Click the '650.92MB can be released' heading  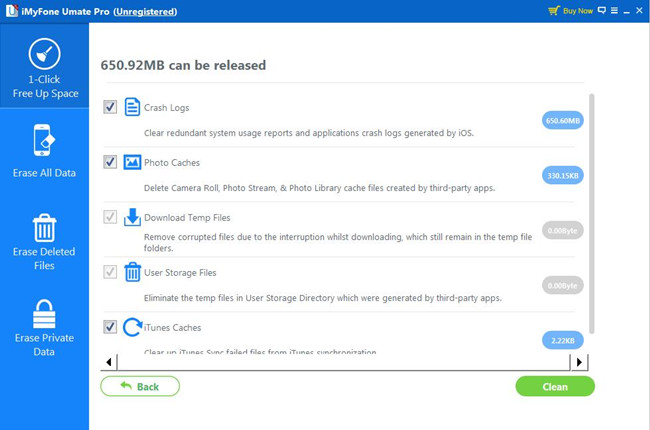(x=183, y=65)
